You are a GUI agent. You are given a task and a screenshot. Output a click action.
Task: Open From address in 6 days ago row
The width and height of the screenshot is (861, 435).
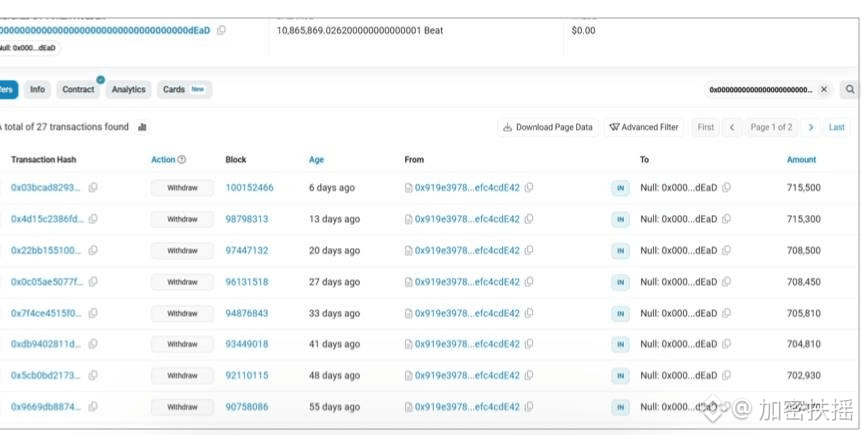(x=467, y=188)
